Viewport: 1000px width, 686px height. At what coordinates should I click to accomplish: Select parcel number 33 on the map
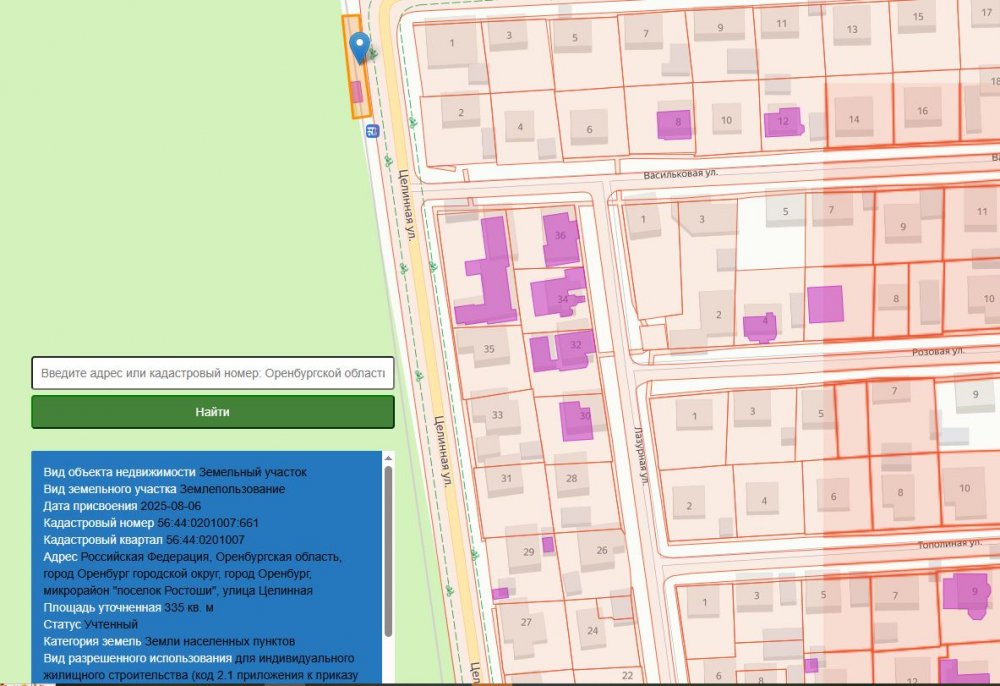[497, 416]
